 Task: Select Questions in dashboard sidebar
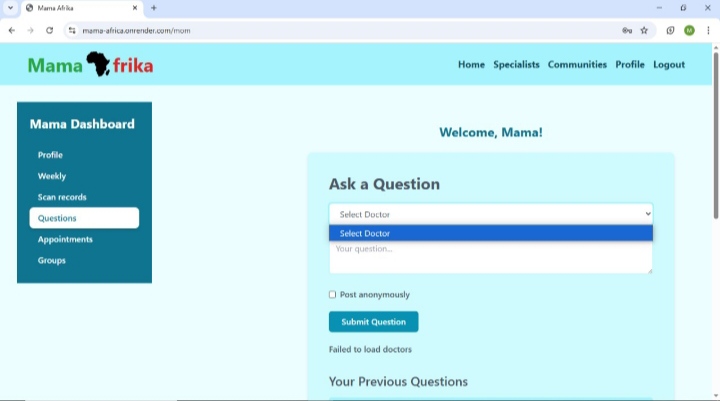(84, 218)
